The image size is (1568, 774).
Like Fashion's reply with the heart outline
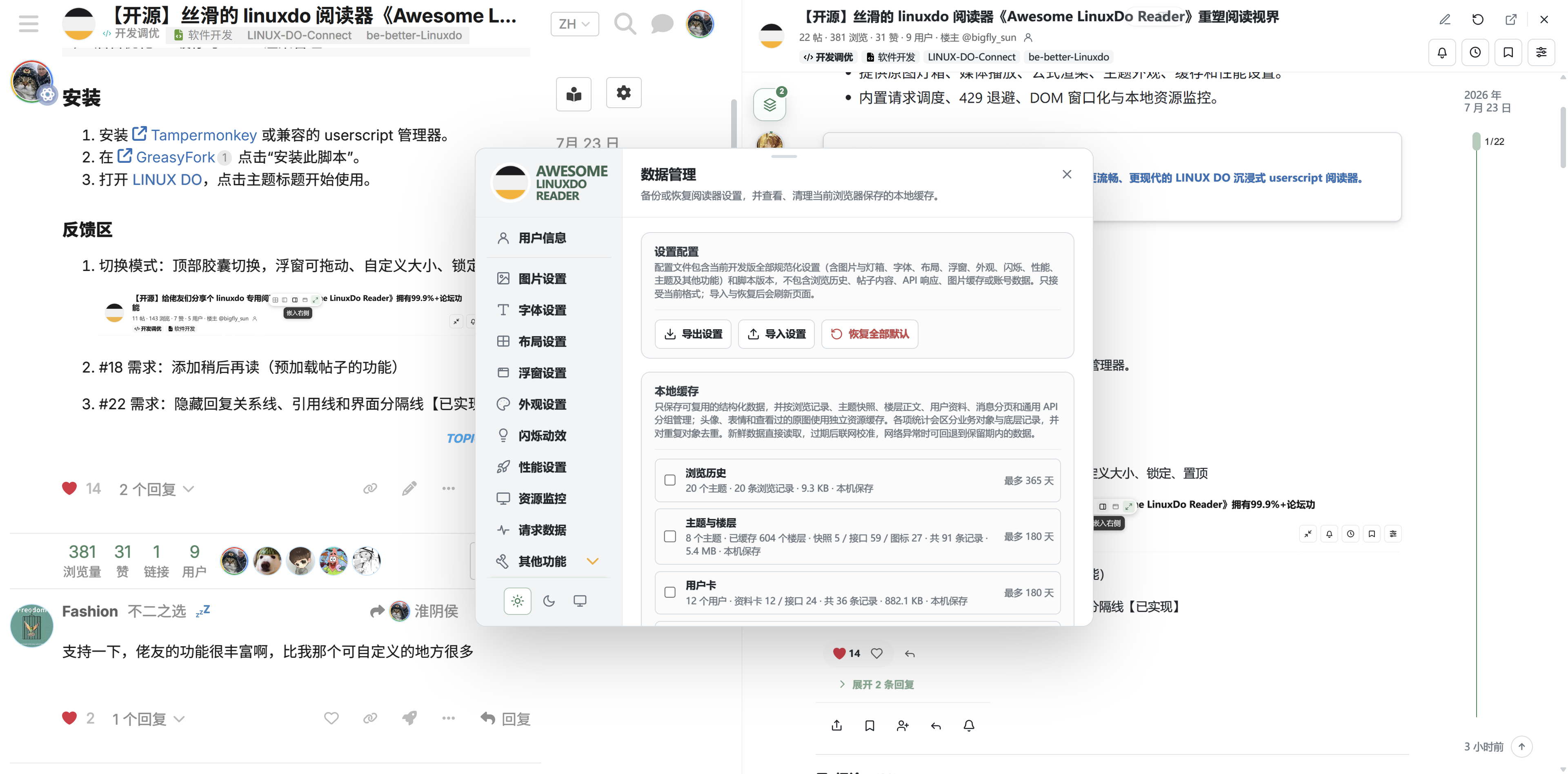(331, 718)
